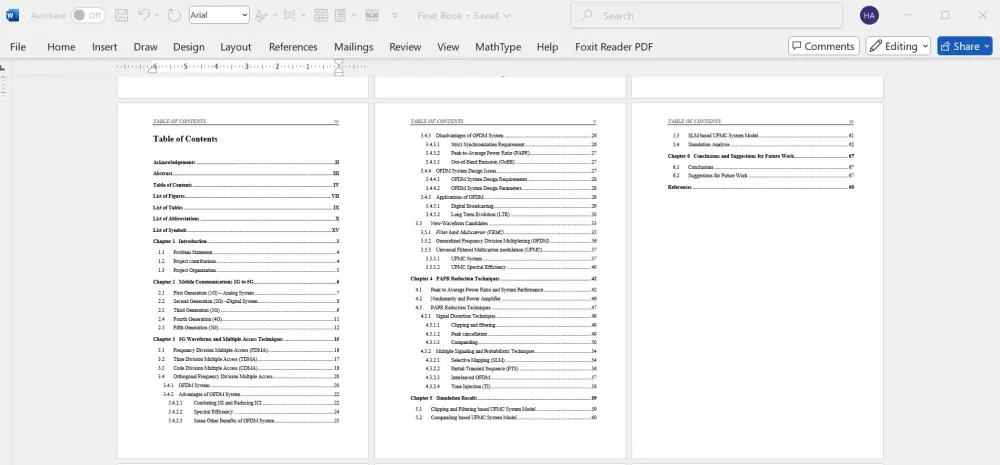Switch to the Layout tab

(x=236, y=47)
